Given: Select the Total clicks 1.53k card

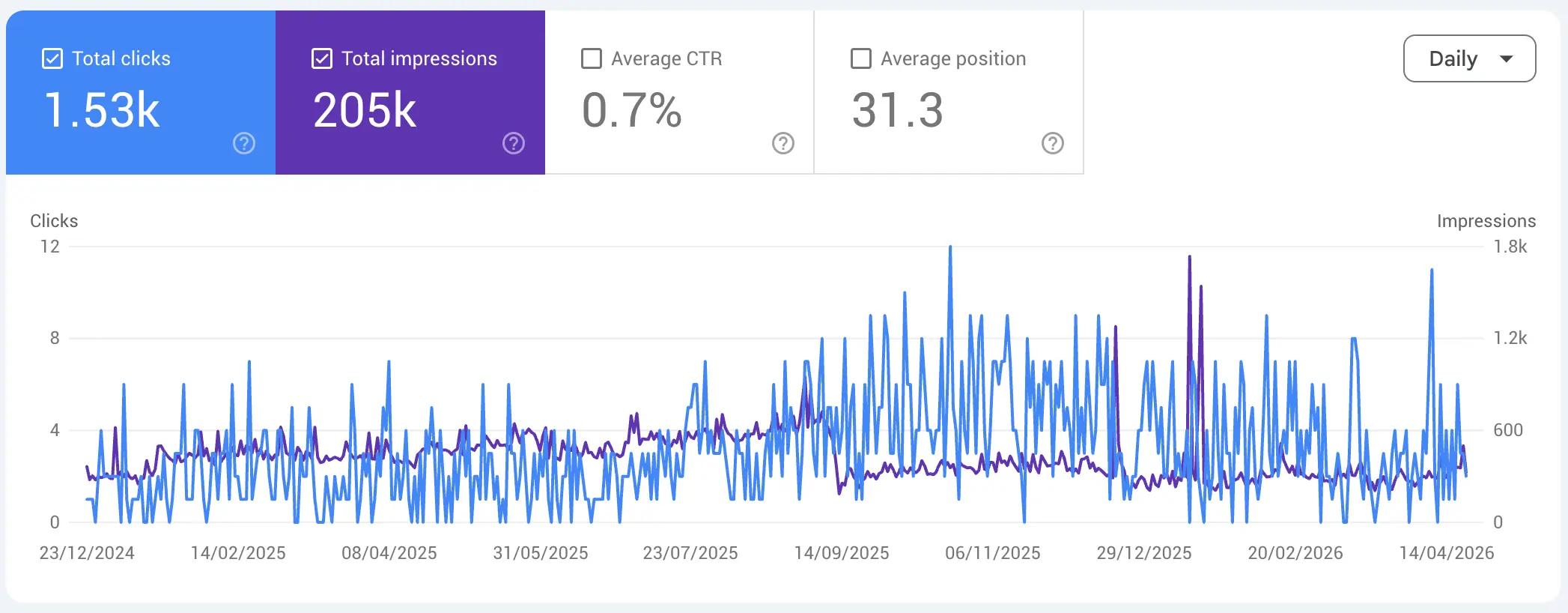Looking at the screenshot, I should pos(141,92).
